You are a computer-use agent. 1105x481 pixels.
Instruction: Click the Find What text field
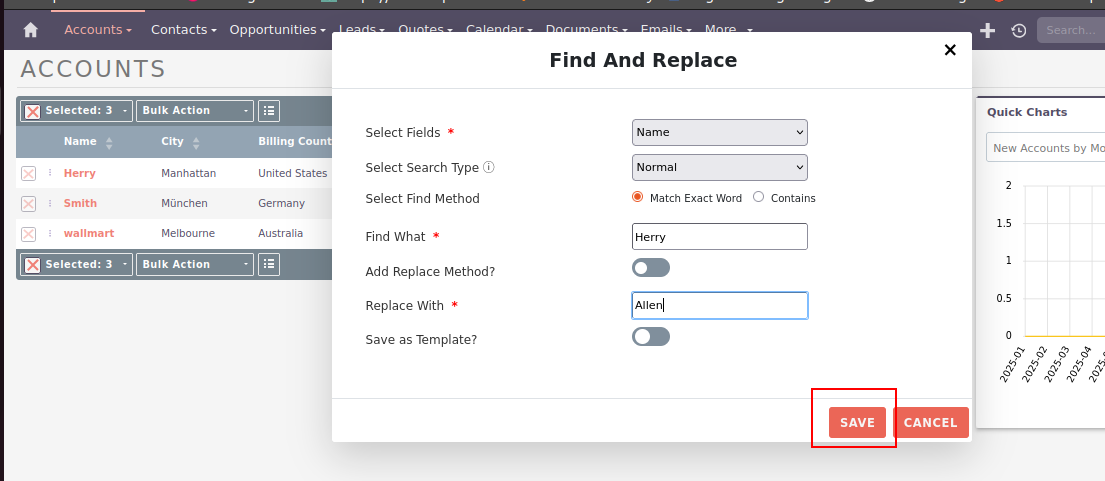pos(719,237)
